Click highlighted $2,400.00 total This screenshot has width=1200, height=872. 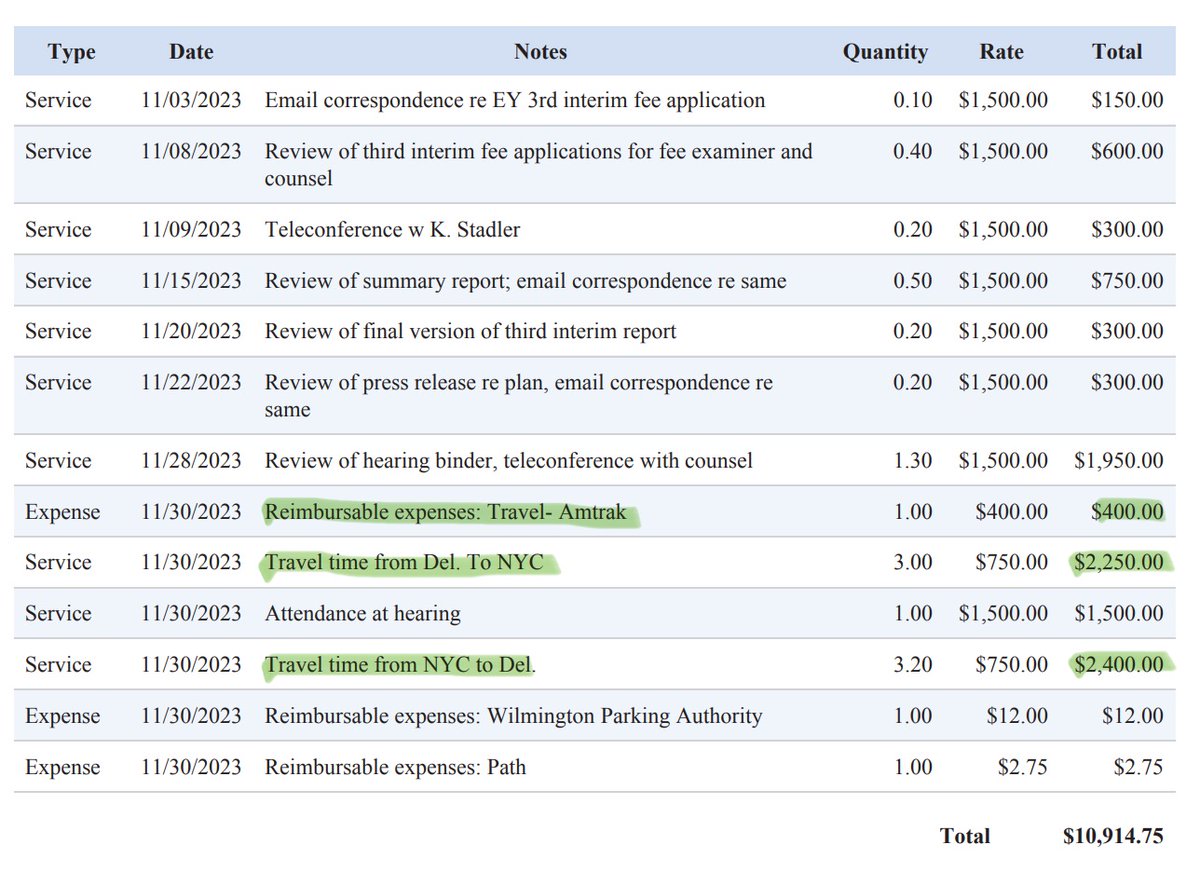click(1119, 664)
